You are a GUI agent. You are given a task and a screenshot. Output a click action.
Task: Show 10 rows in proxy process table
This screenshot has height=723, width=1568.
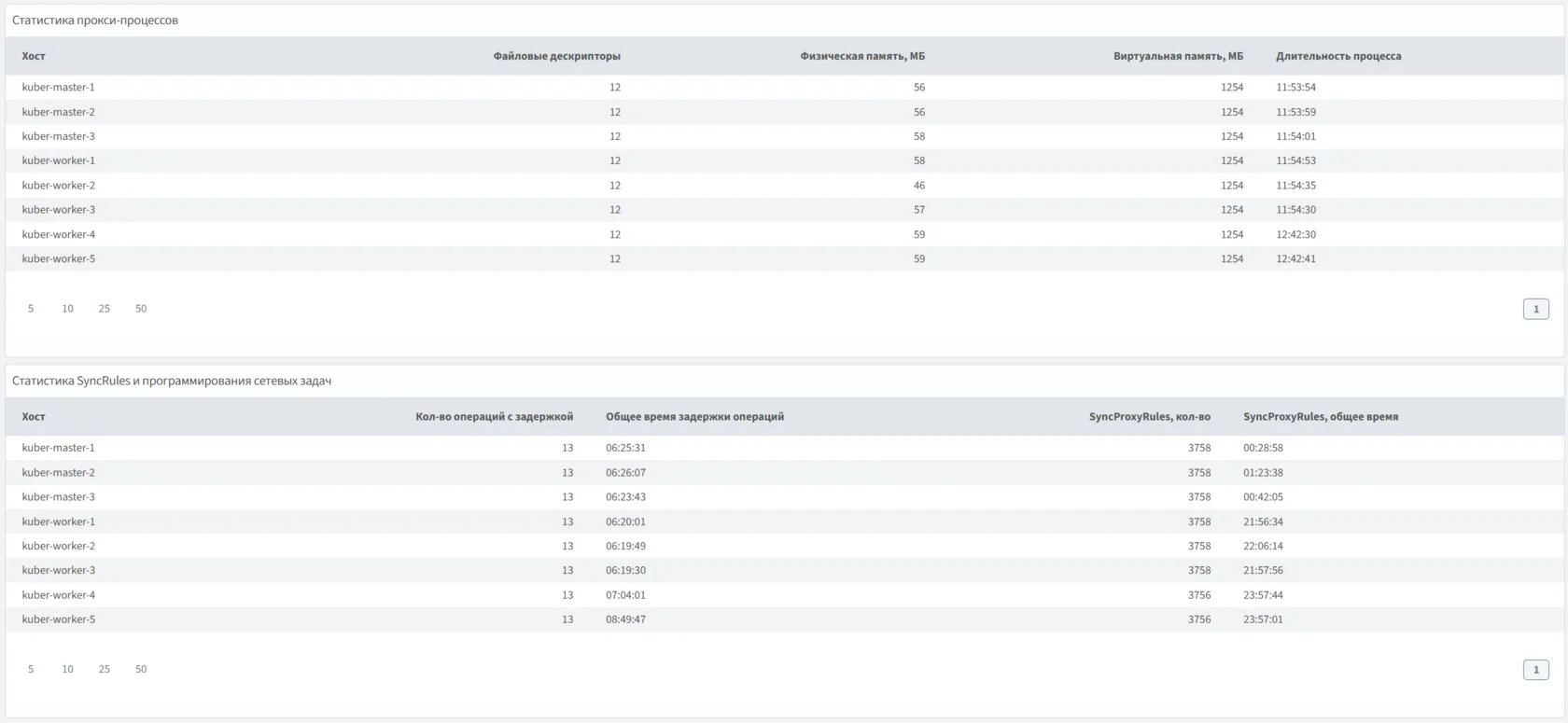tap(67, 309)
